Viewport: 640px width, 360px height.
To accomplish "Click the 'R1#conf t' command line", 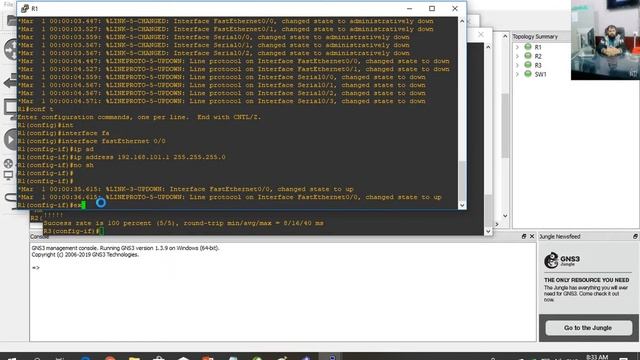I will tap(36, 109).
